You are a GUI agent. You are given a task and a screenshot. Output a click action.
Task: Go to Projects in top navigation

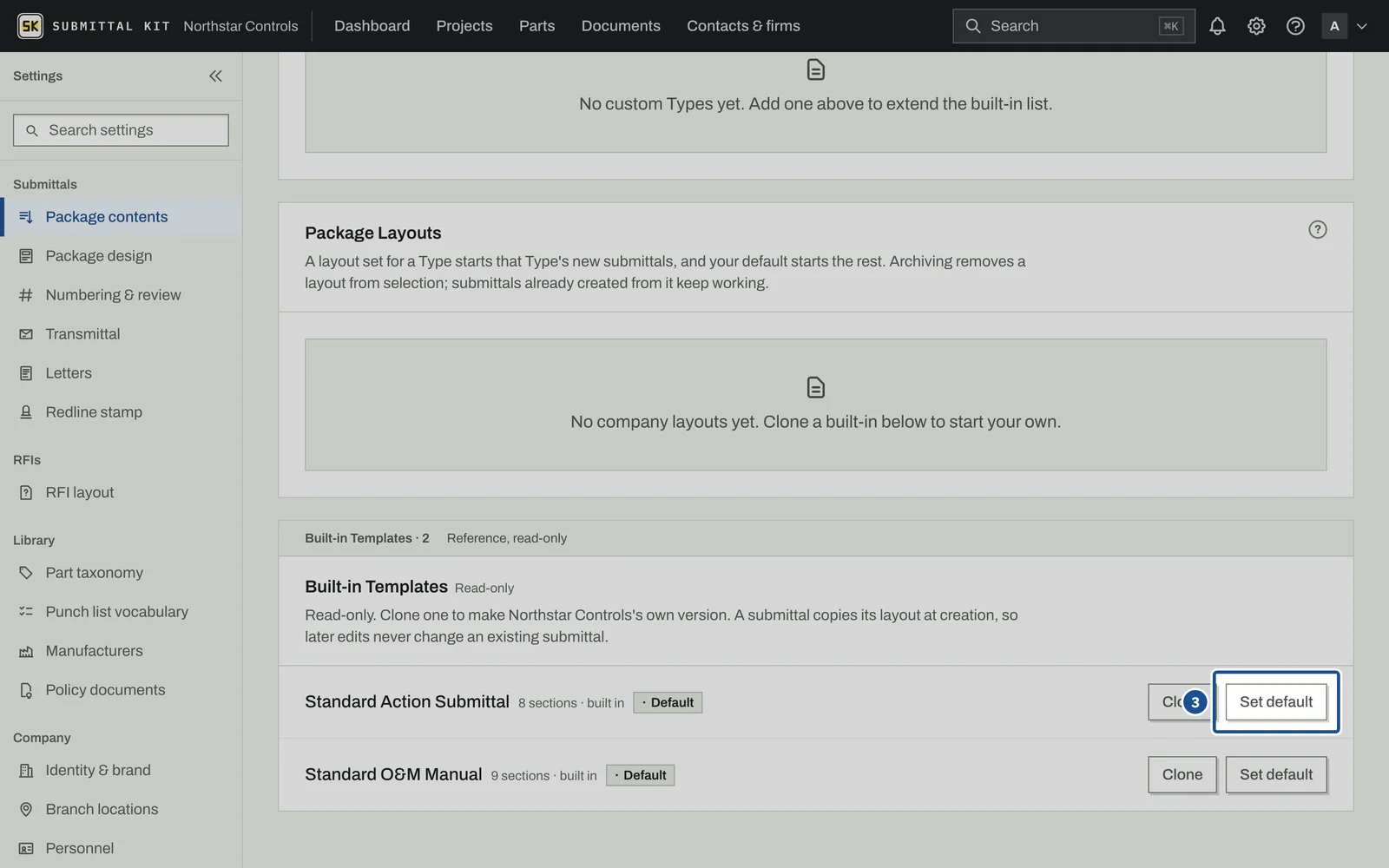coord(464,26)
